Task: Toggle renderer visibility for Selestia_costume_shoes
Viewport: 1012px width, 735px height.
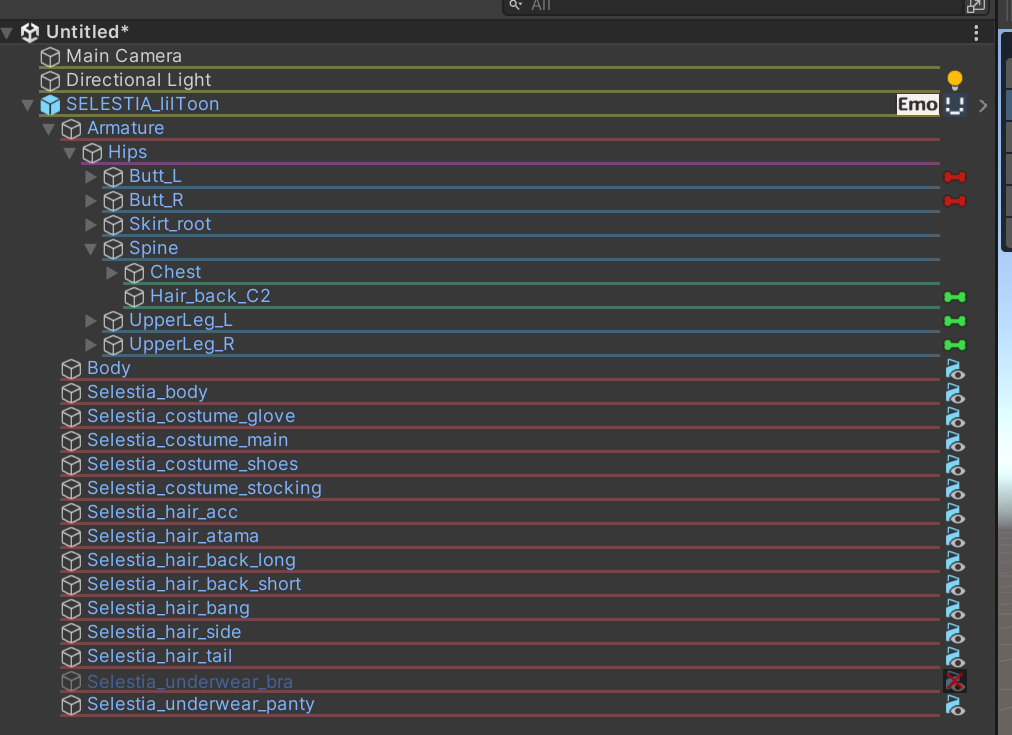Action: point(955,465)
